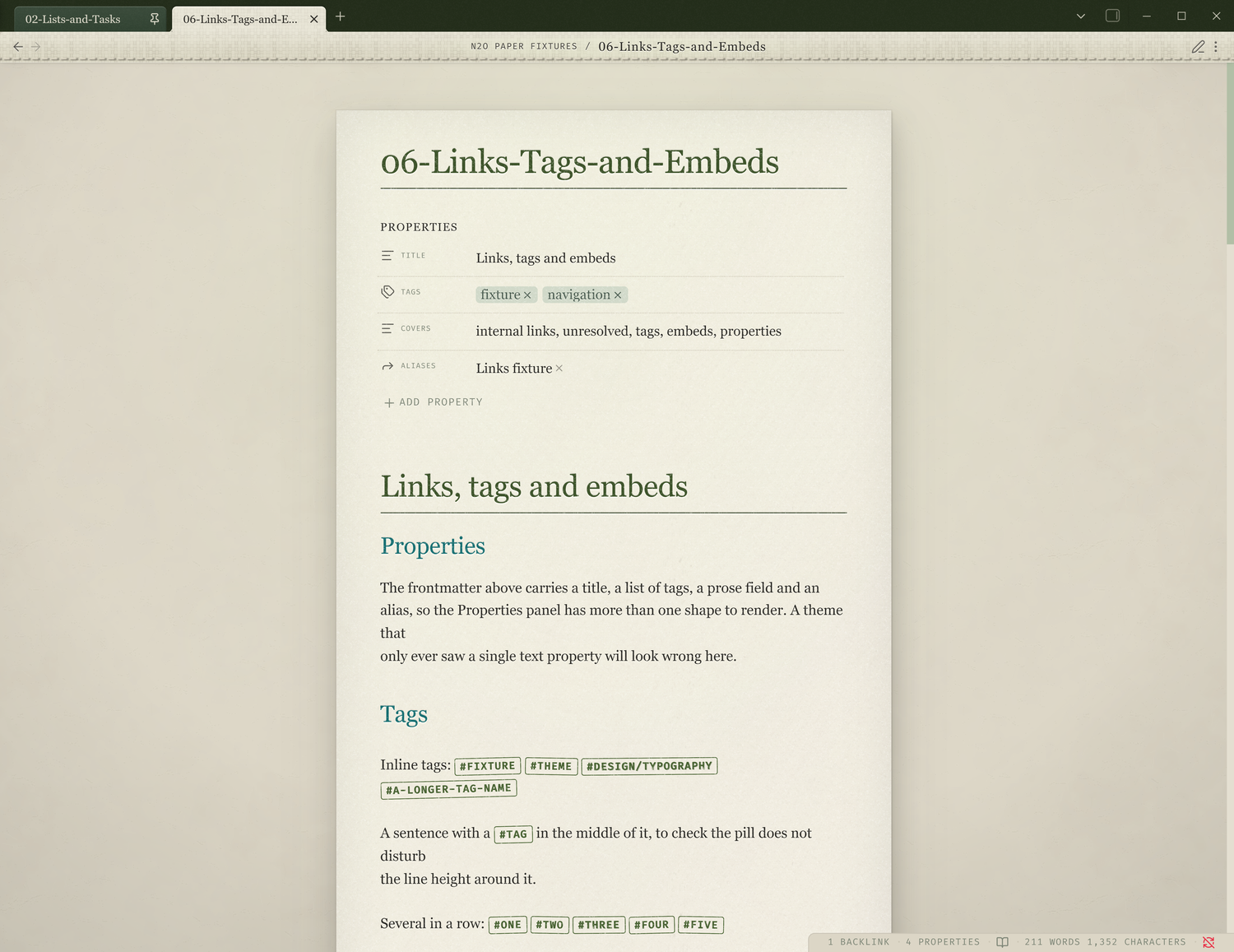Screen dimensions: 1234x952
Task: Click Add Property button
Action: point(434,402)
